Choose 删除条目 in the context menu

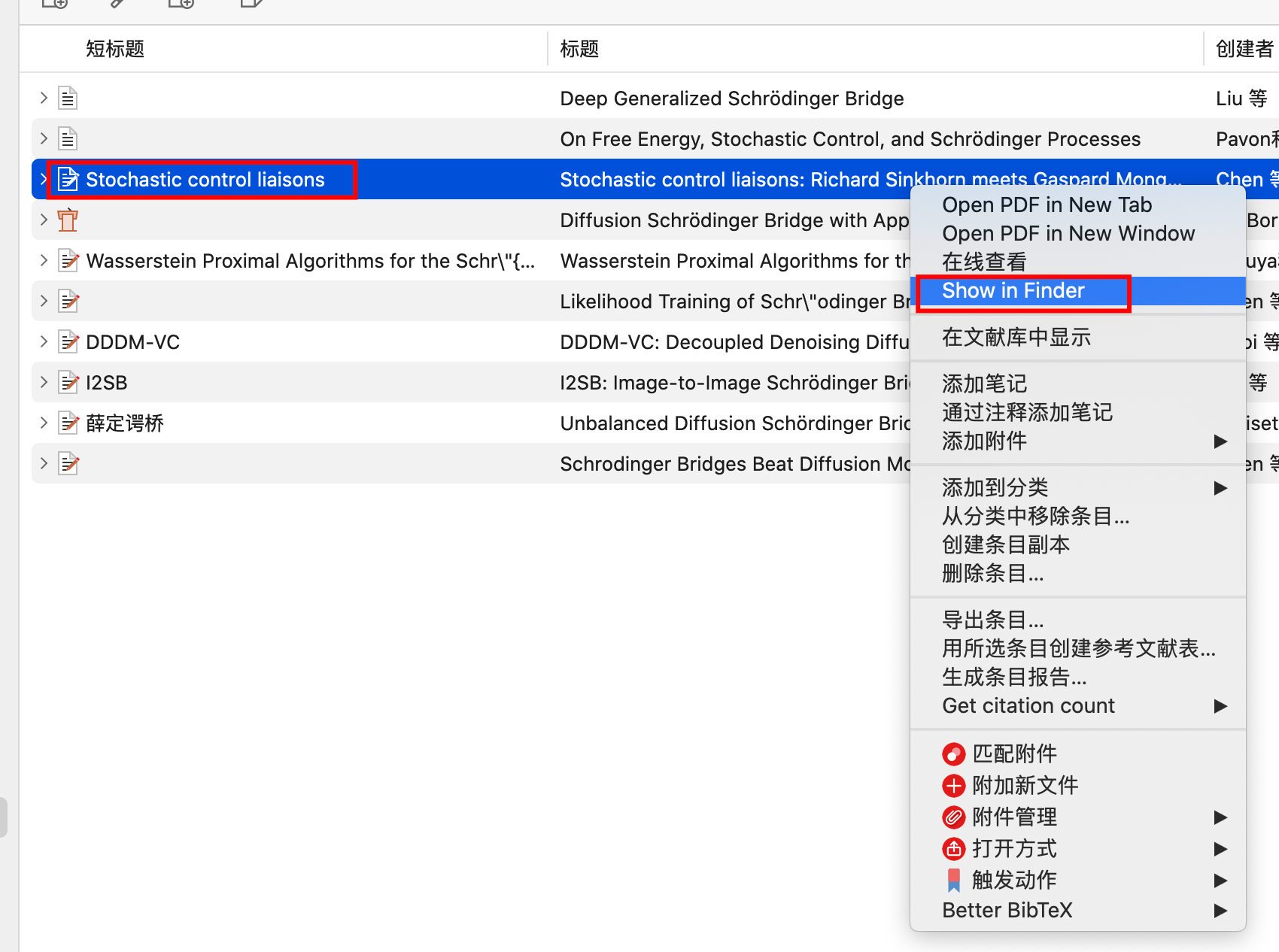pyautogui.click(x=992, y=574)
